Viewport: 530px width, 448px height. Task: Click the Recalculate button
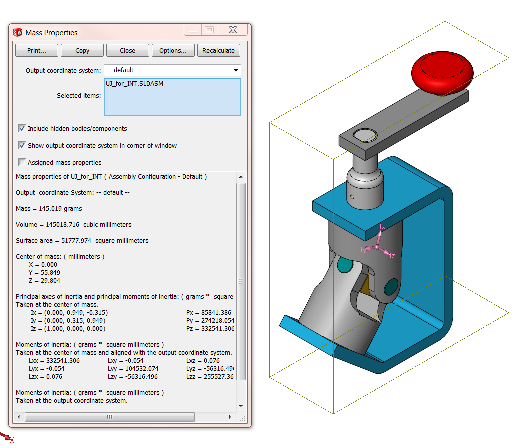pyautogui.click(x=218, y=50)
